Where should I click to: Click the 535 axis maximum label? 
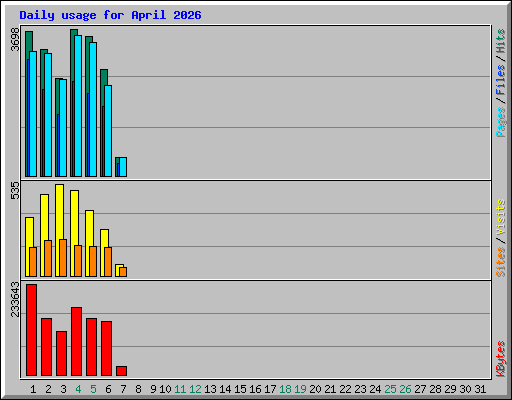[x=15, y=190]
